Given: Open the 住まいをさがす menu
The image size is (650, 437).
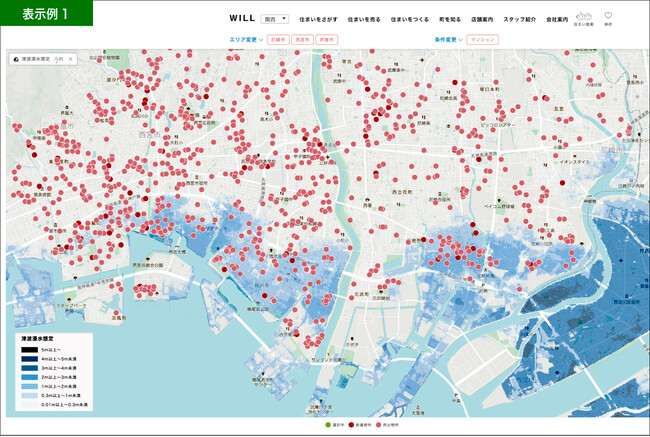Looking at the screenshot, I should click(x=318, y=19).
